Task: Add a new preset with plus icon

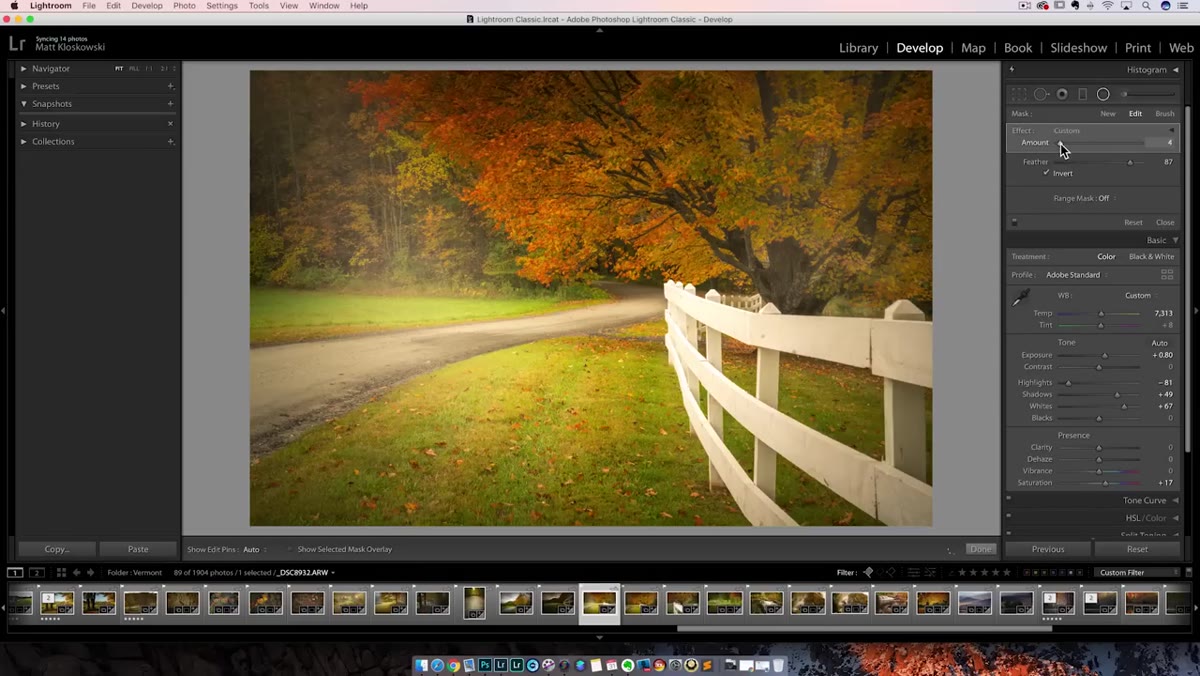Action: tap(170, 86)
